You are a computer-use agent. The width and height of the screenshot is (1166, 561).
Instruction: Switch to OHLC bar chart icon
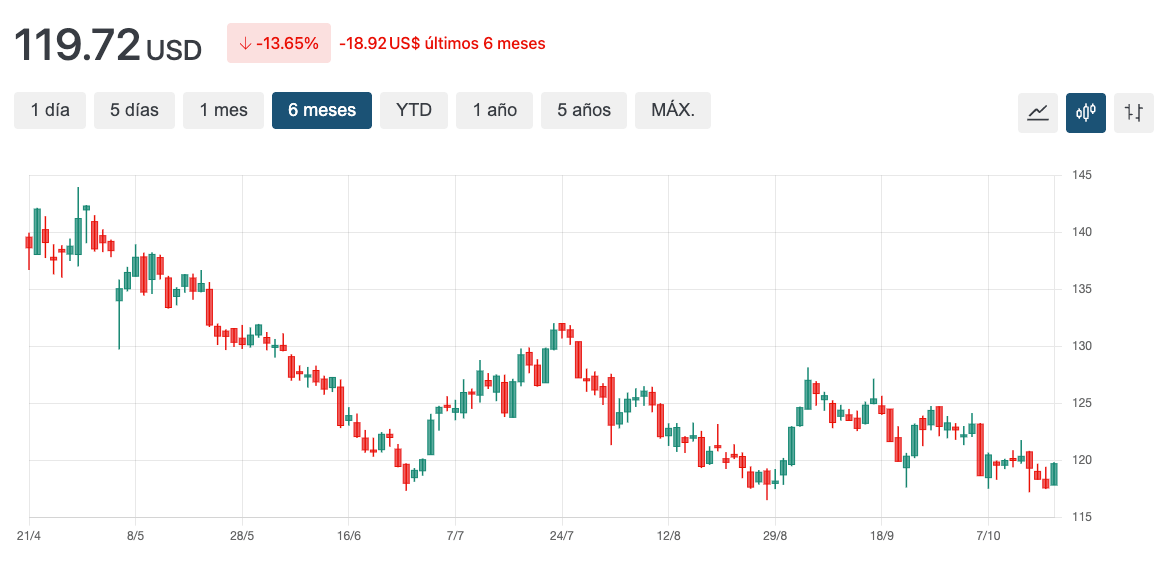[1133, 112]
